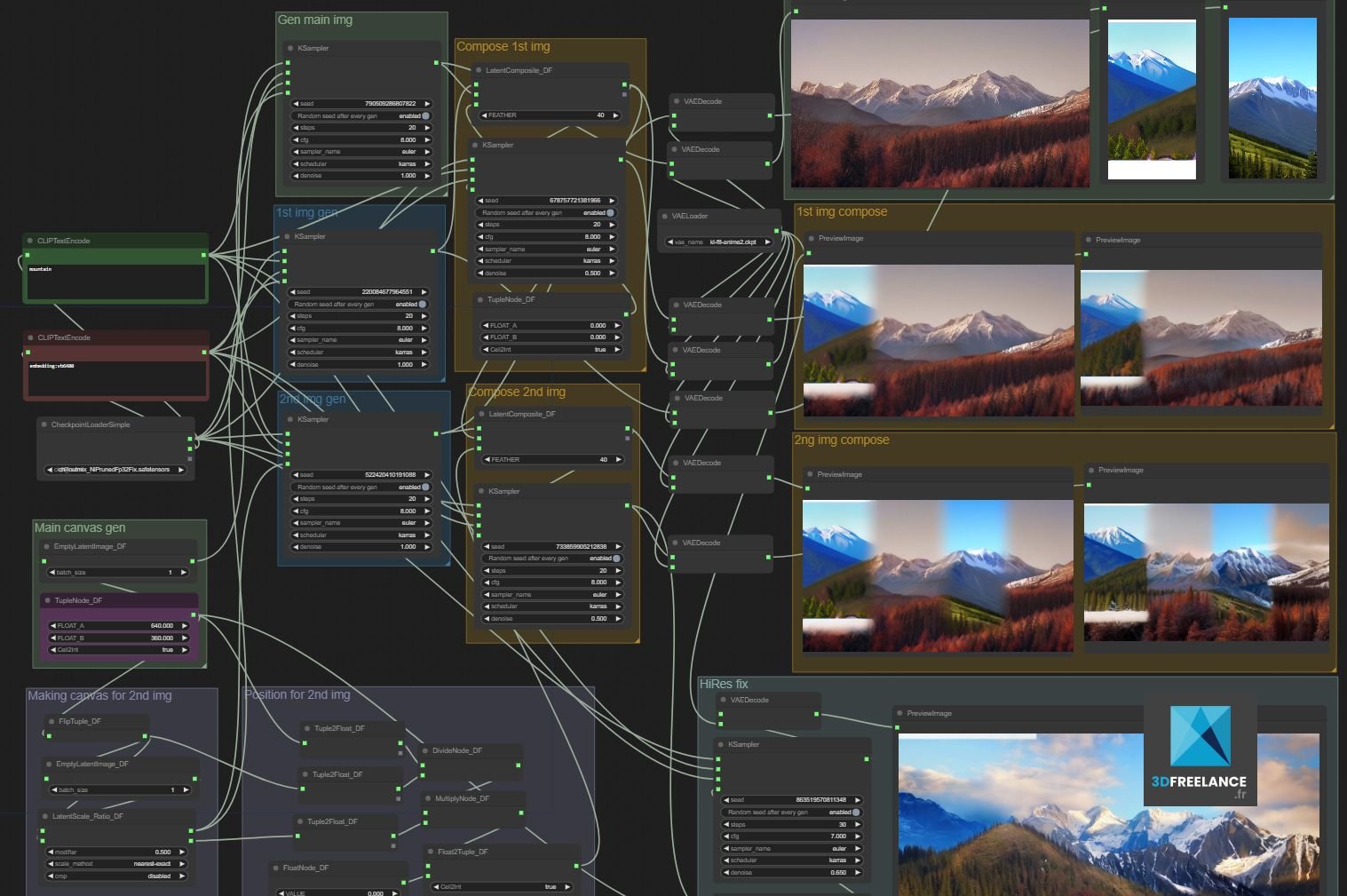Image resolution: width=1347 pixels, height=896 pixels.
Task: Collapse the green CLIPTextEncode node with 'mountain'
Action: pyautogui.click(x=29, y=241)
